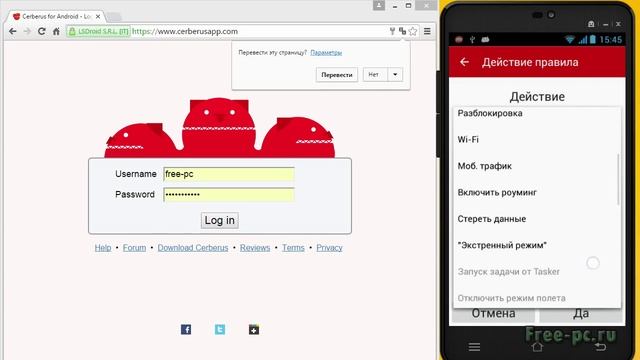The image size is (640, 360).
Task: Tap the back arrow in Действие правила header
Action: coord(464,62)
